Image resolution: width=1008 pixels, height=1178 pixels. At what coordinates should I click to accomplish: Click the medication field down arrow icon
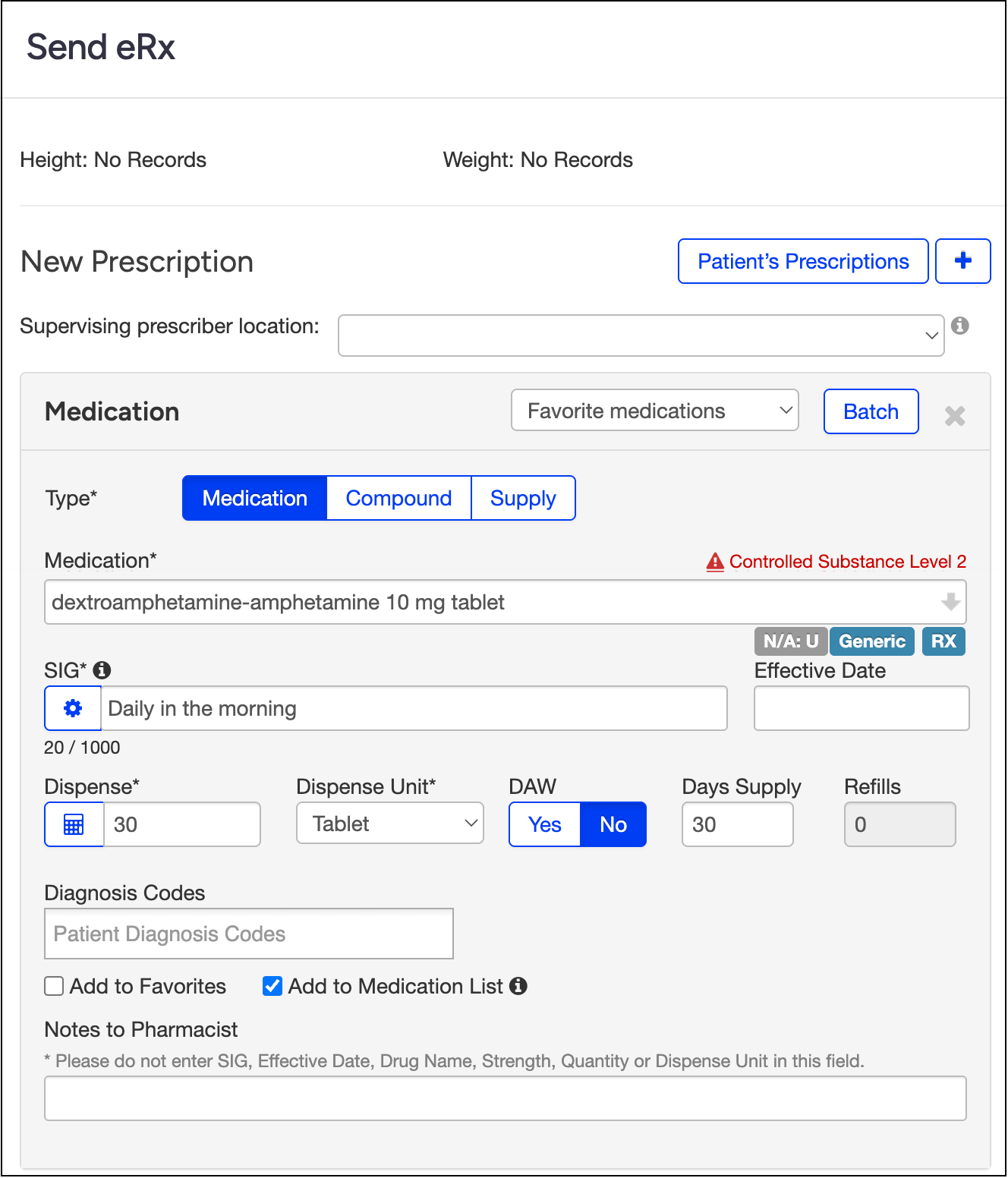click(950, 602)
